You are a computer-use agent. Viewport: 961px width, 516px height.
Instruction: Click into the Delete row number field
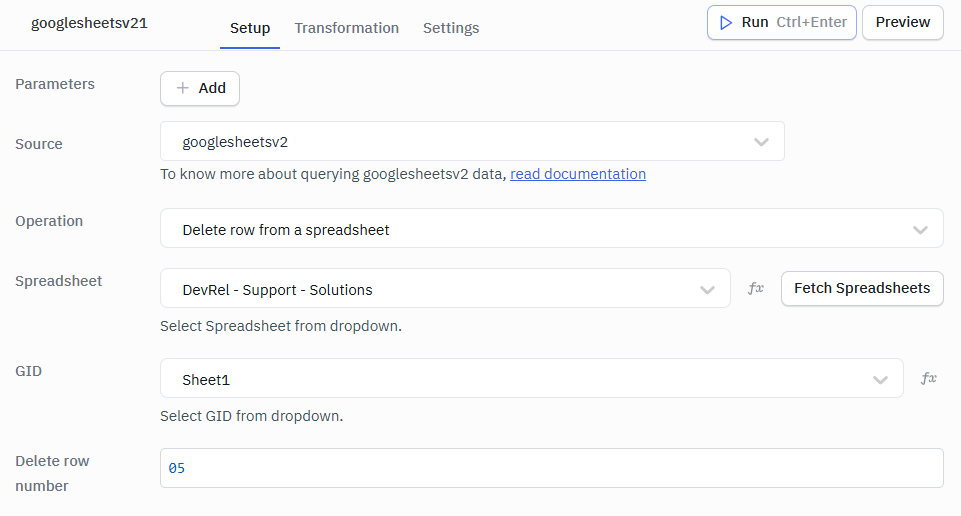pos(550,468)
